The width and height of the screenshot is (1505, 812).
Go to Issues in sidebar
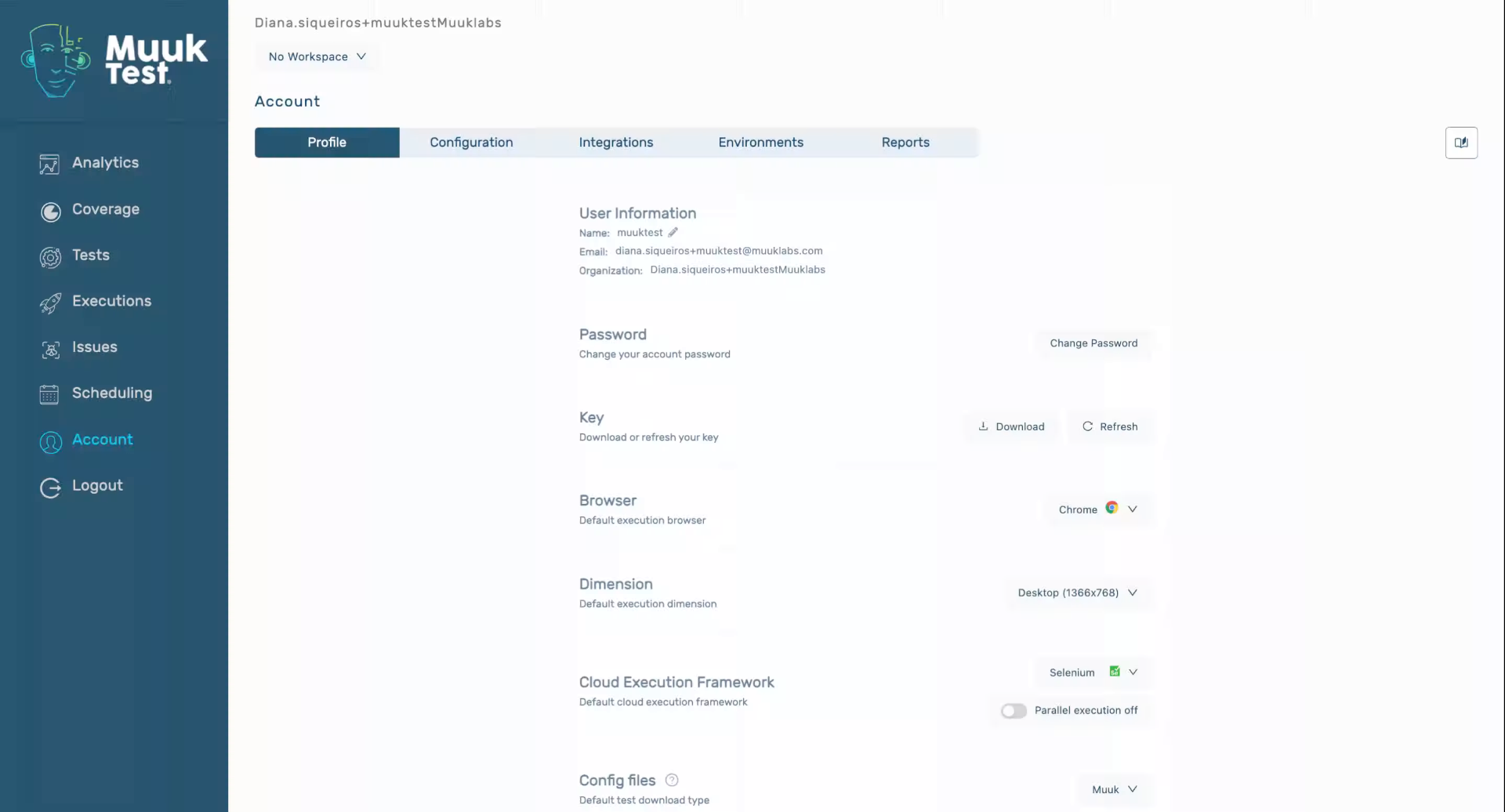(95, 347)
